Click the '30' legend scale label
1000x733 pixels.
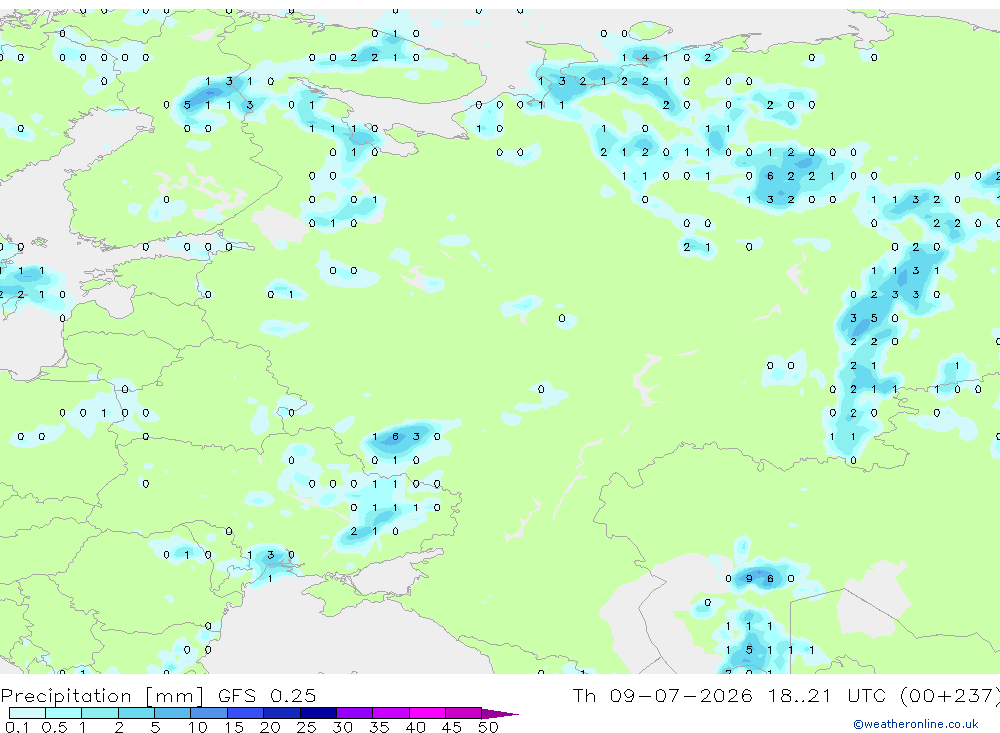(342, 727)
